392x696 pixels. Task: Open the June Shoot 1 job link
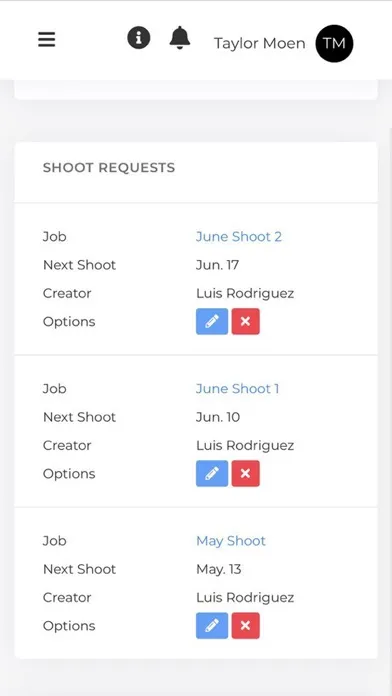[x=238, y=389]
